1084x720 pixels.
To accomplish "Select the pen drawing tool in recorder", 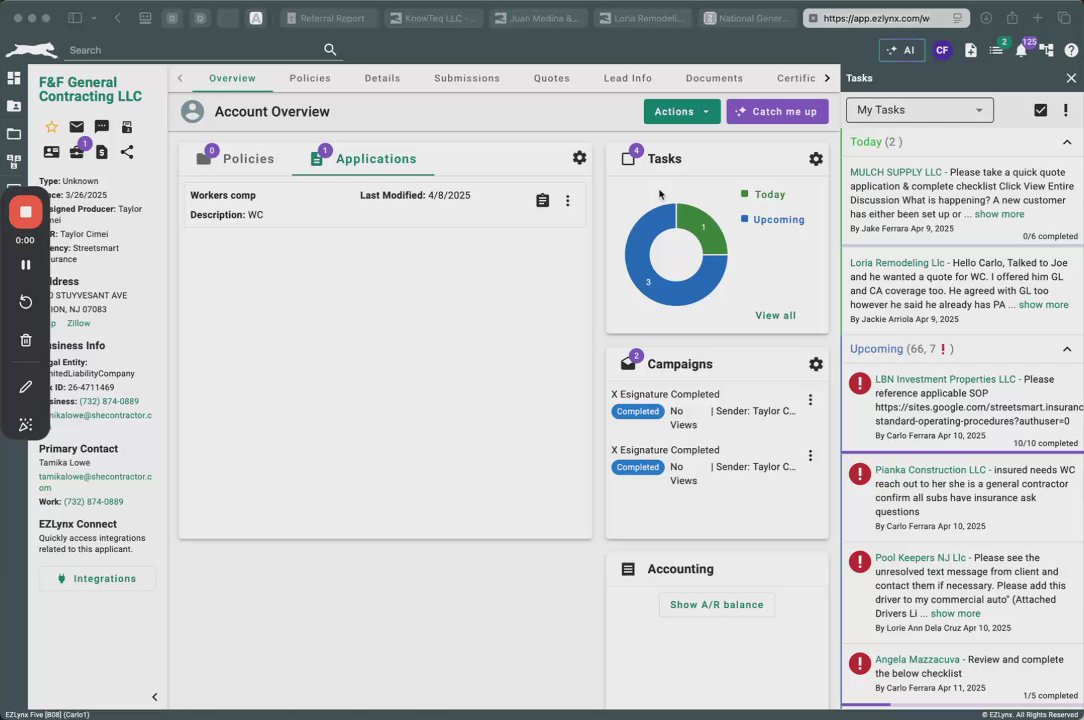I will 26,387.
